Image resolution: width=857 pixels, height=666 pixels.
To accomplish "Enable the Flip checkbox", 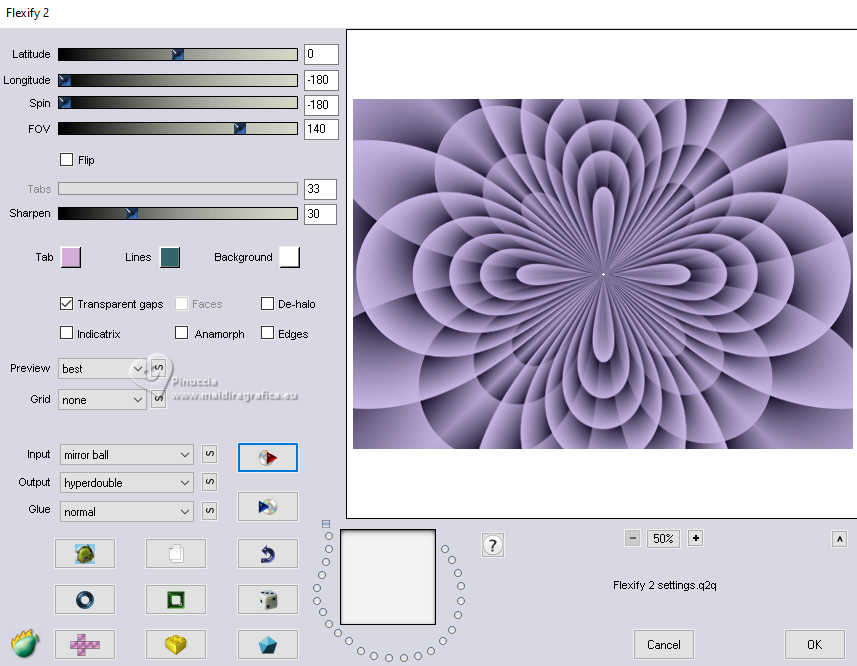I will (66, 160).
